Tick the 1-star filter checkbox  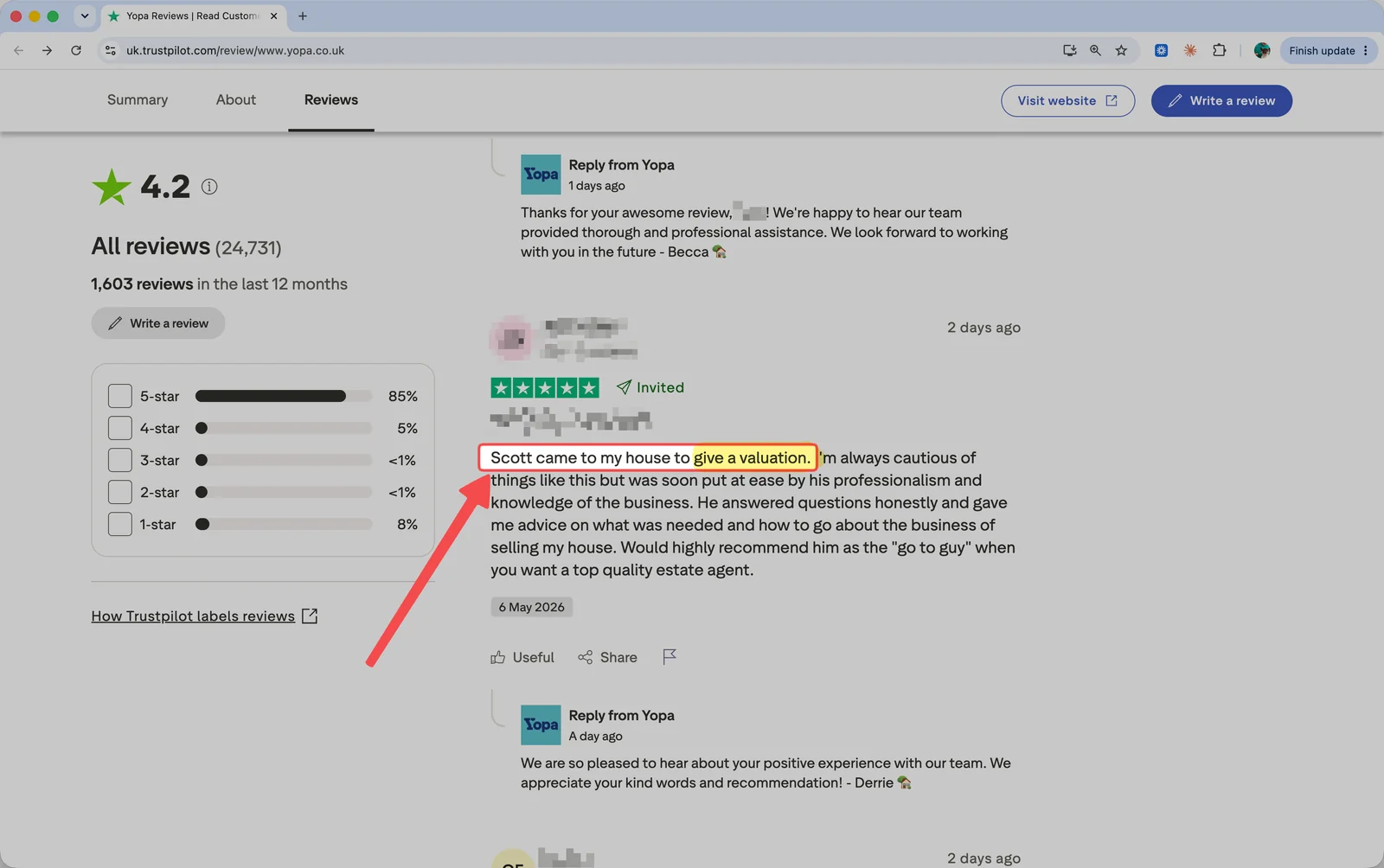[x=119, y=524]
